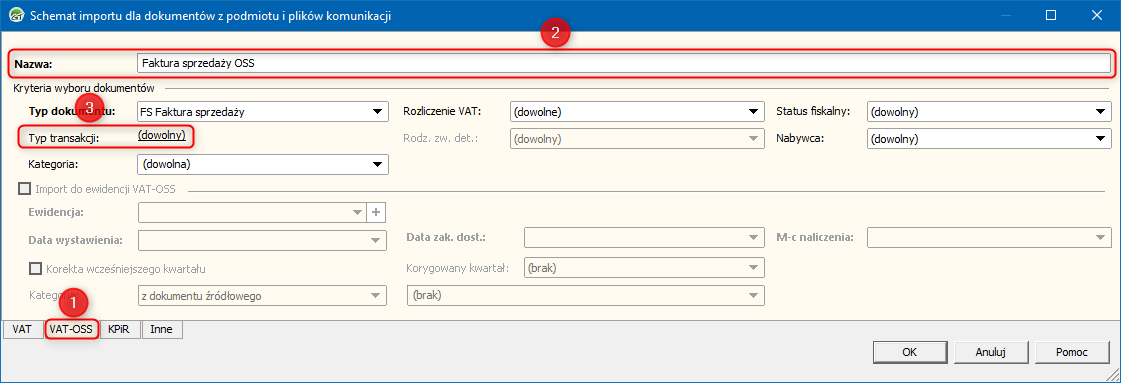The width and height of the screenshot is (1121, 383).
Task: Open the Data zak. dost. dropdown
Action: (644, 238)
